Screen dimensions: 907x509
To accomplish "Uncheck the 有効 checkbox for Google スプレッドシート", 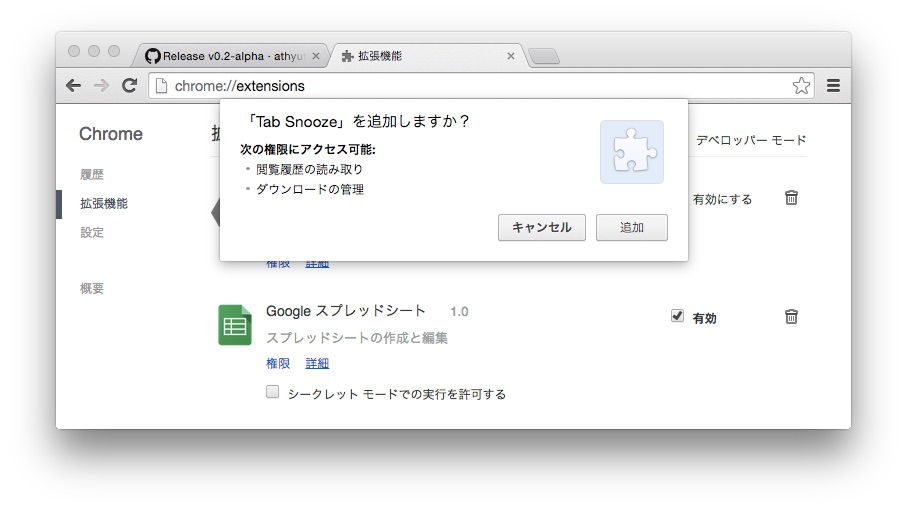I will pyautogui.click(x=677, y=316).
